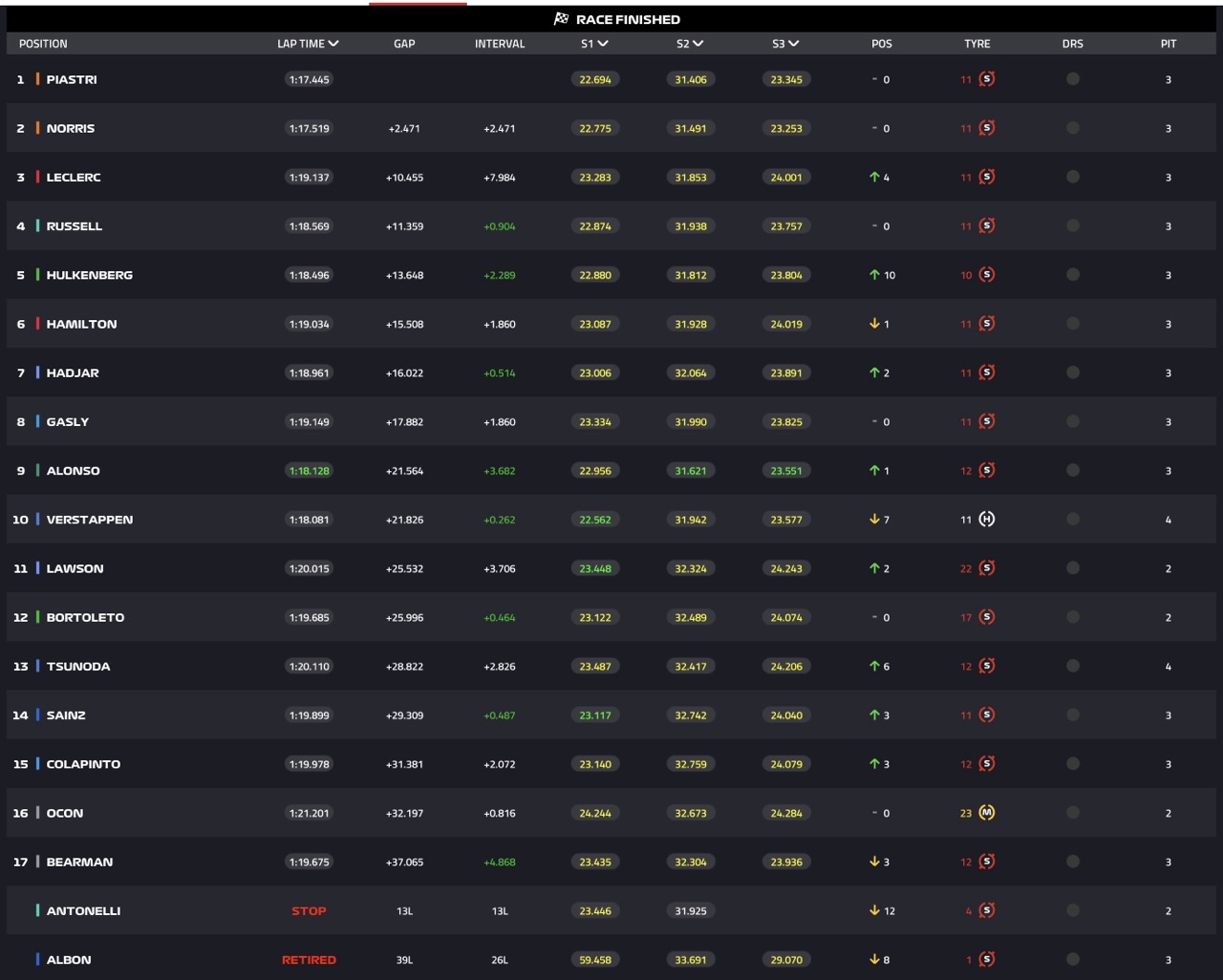Screen dimensions: 1223x980
Task: Click Verstappen's green 22.562 sector one time
Action: tap(595, 520)
